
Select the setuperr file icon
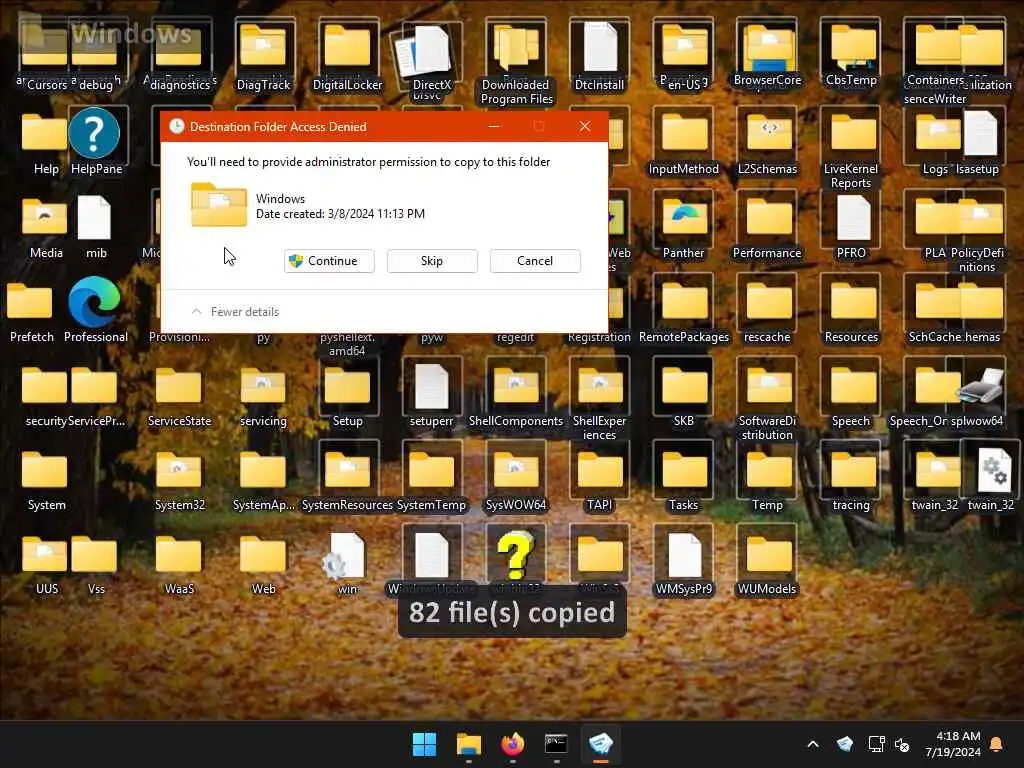[x=432, y=385]
